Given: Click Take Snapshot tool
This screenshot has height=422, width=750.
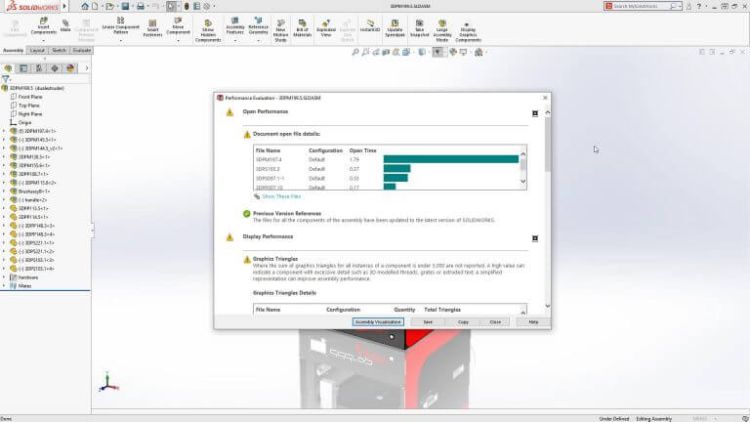Looking at the screenshot, I should point(419,28).
